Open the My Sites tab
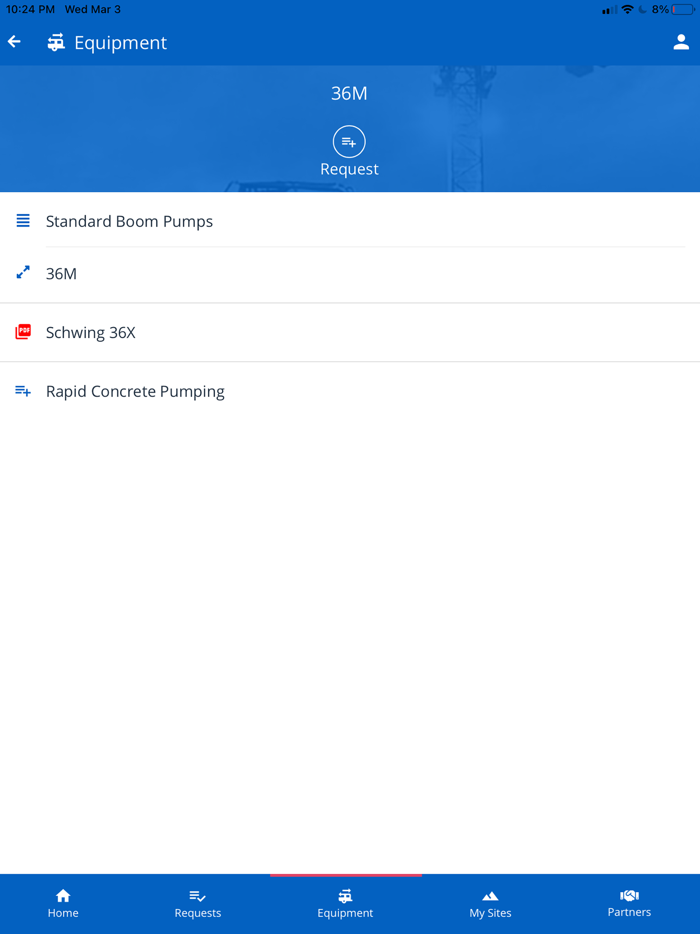The width and height of the screenshot is (700, 934). click(490, 904)
